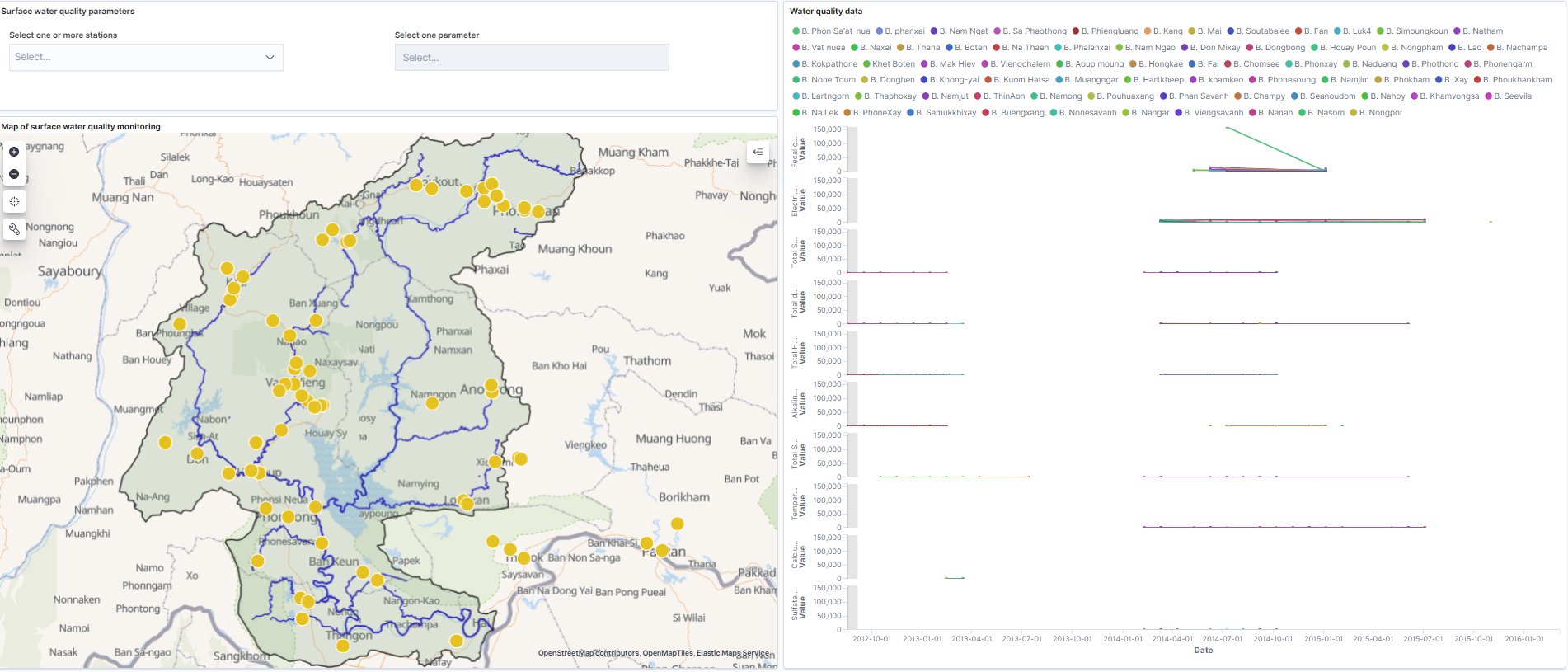The image size is (1568, 672).
Task: Click the stations dropdown chevron arrow
Action: pyautogui.click(x=270, y=57)
